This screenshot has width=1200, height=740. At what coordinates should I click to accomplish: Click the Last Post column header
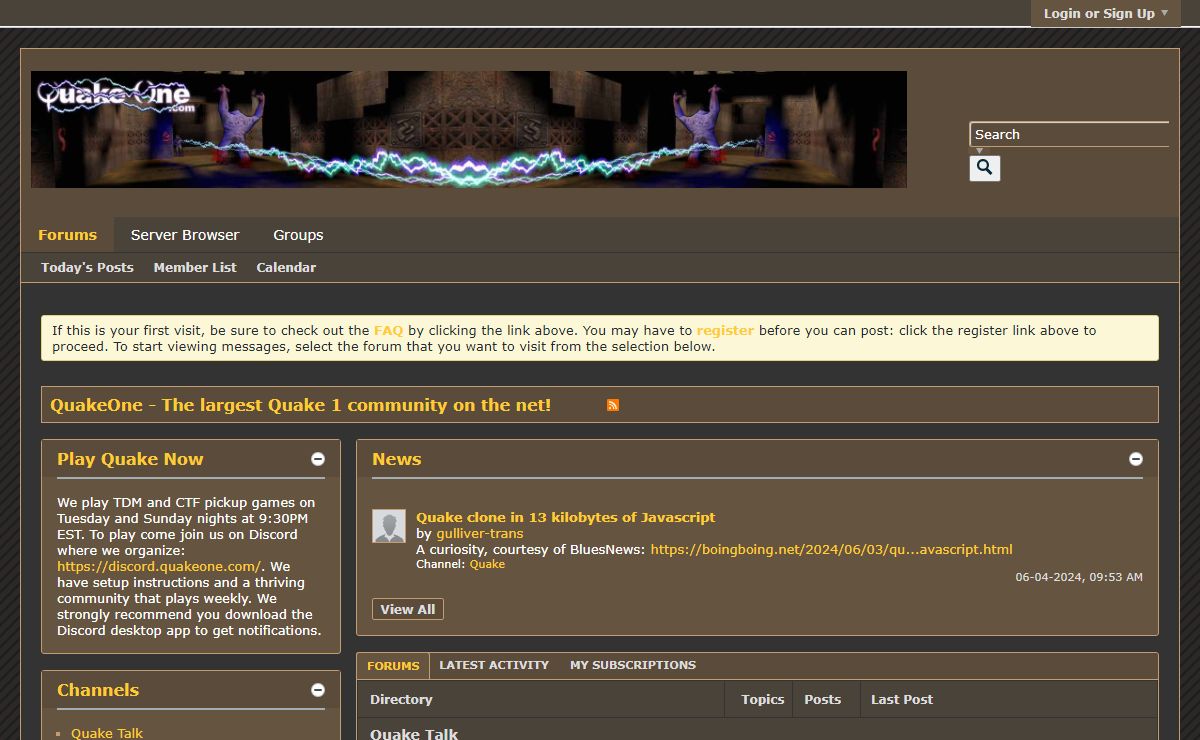coord(901,699)
